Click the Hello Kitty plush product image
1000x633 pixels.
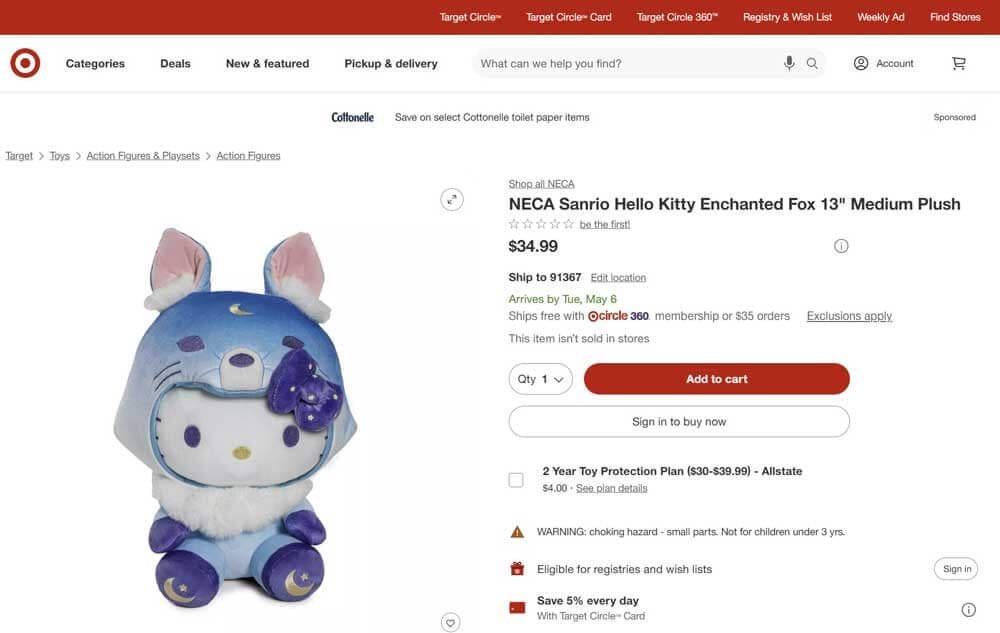point(235,415)
